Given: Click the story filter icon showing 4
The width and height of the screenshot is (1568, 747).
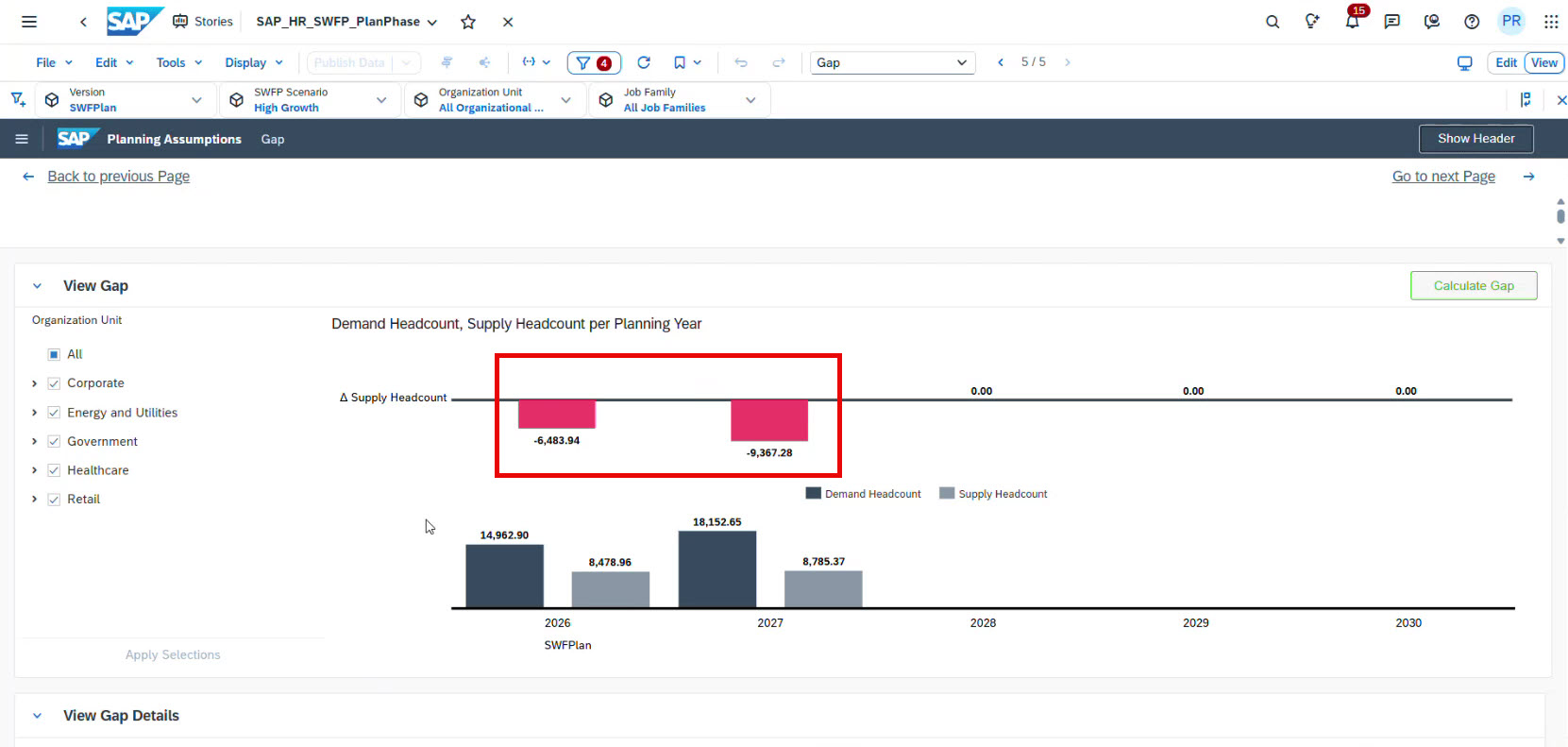Looking at the screenshot, I should pyautogui.click(x=594, y=62).
